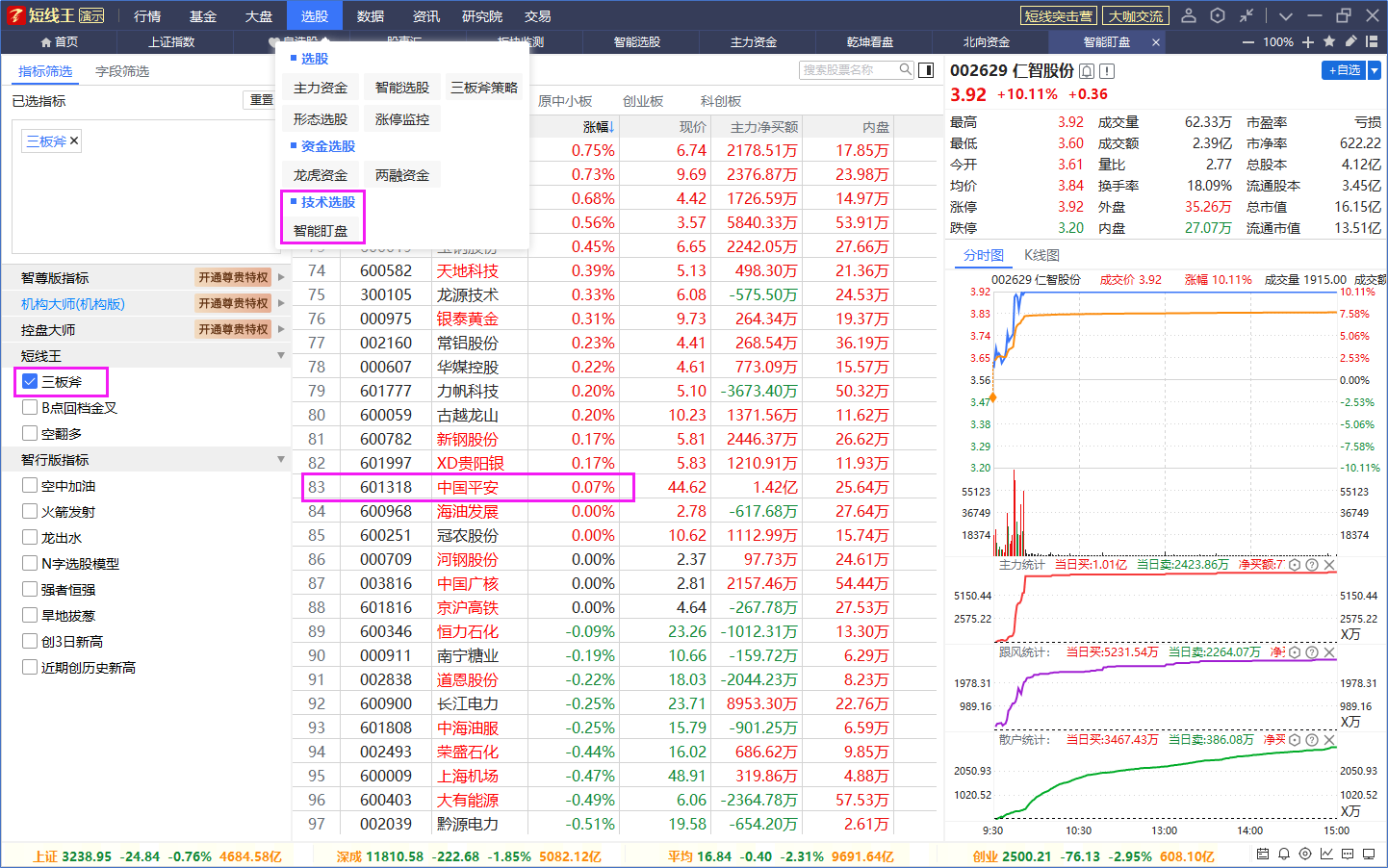Expand the 机构大师(机构版) section arrow
The image size is (1388, 868).
(x=281, y=303)
